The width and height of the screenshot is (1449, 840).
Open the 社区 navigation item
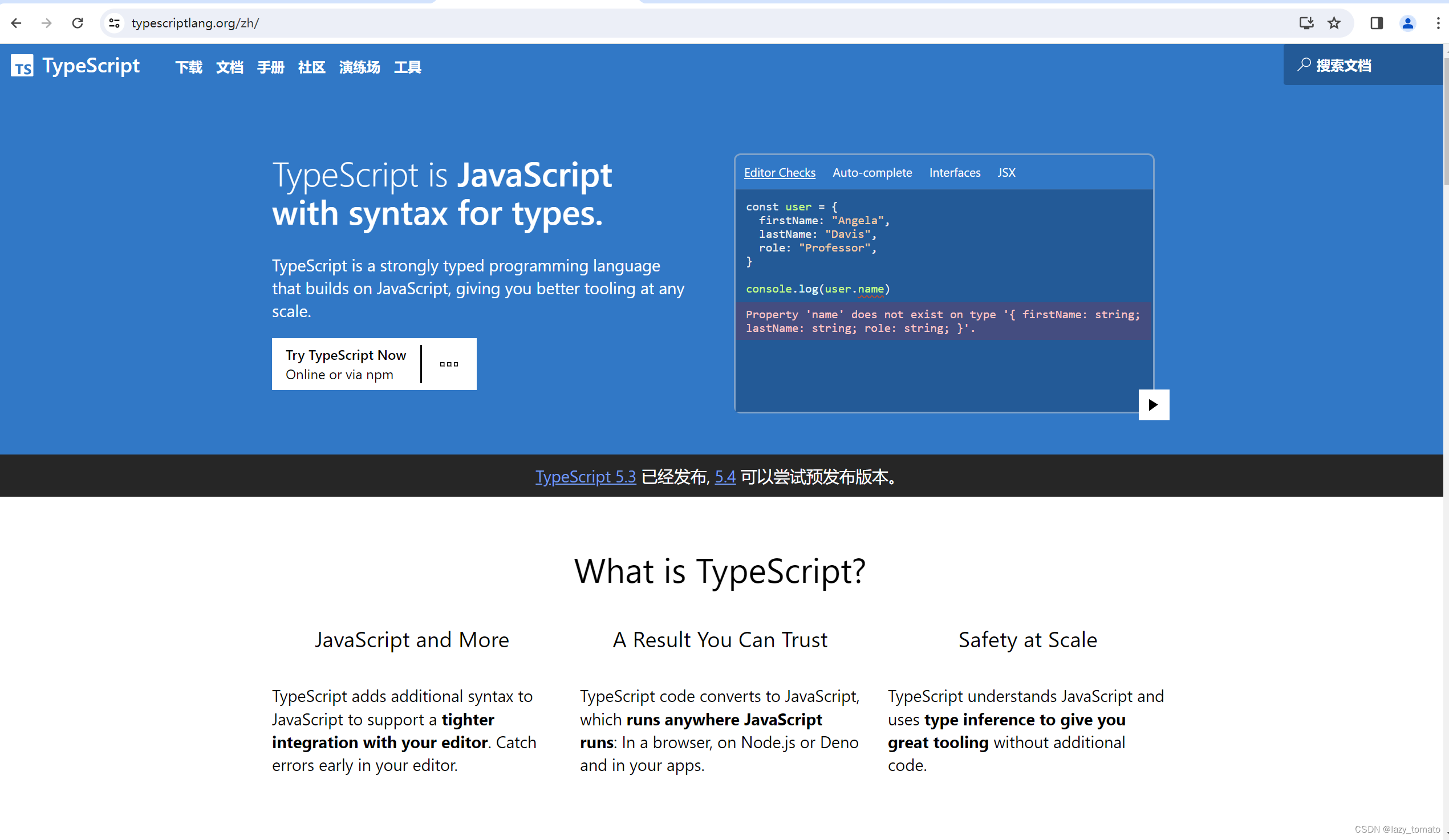(x=312, y=67)
